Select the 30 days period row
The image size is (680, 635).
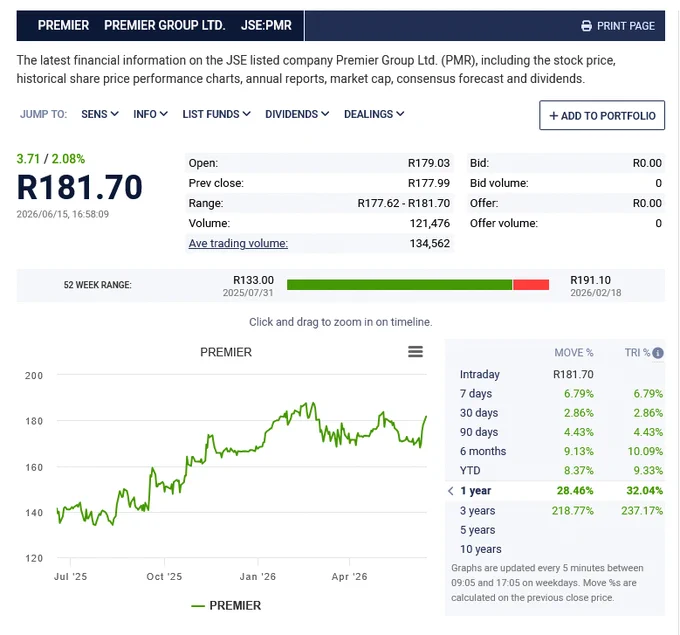pyautogui.click(x=555, y=412)
